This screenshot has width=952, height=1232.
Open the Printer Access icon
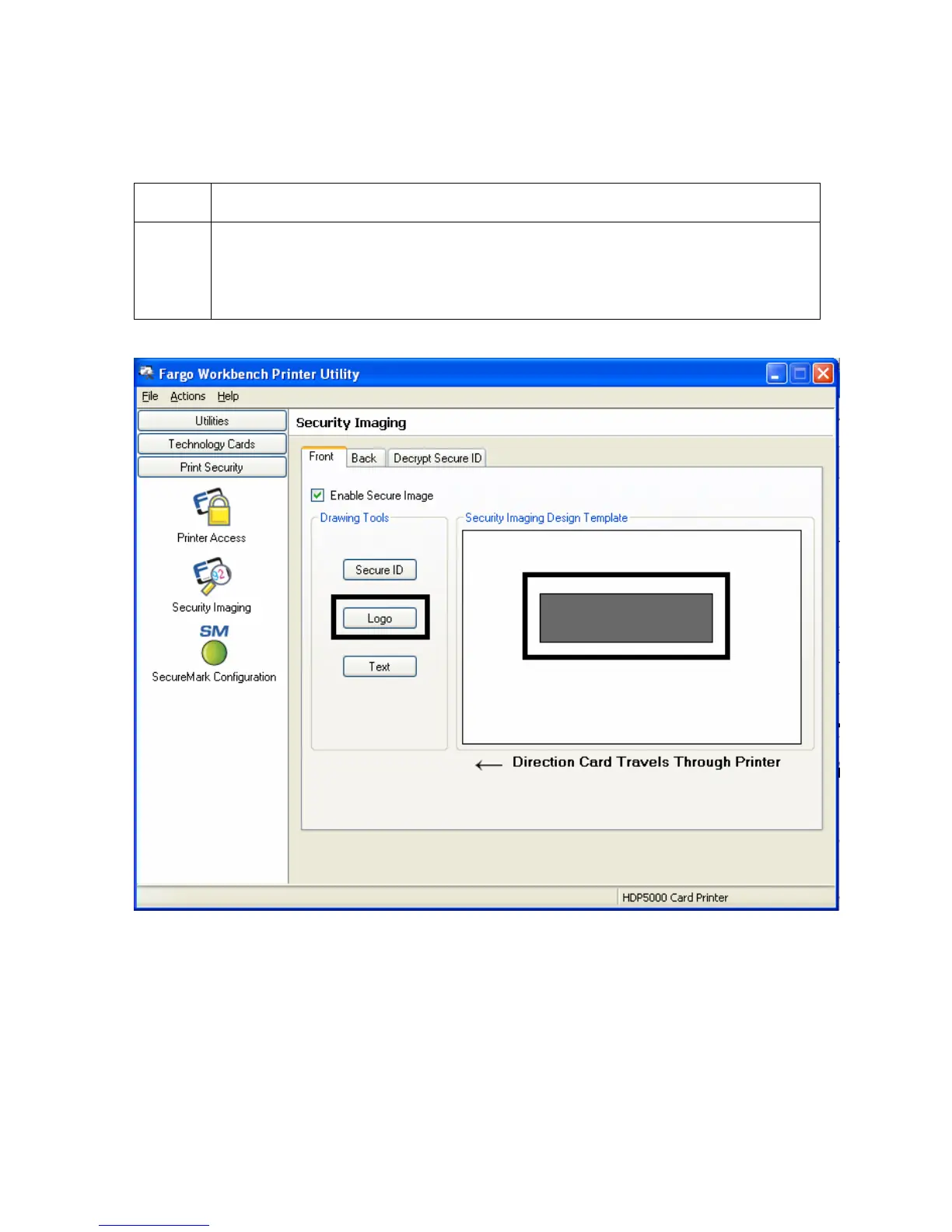[212, 507]
